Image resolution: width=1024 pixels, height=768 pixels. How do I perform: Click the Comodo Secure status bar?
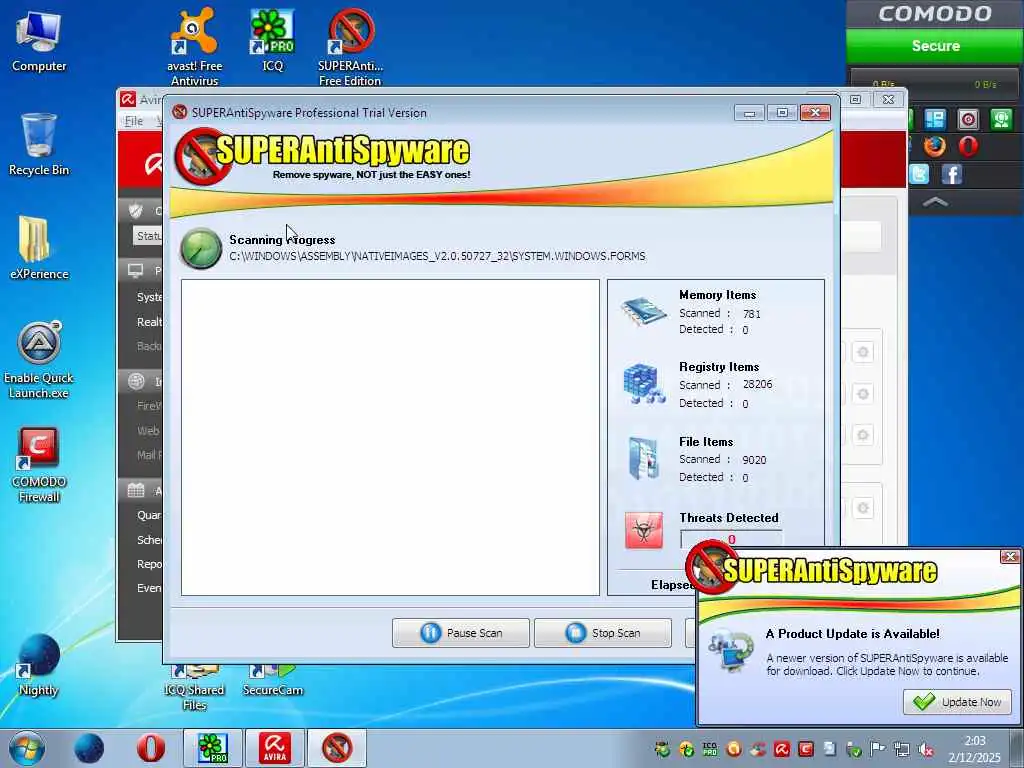(935, 46)
